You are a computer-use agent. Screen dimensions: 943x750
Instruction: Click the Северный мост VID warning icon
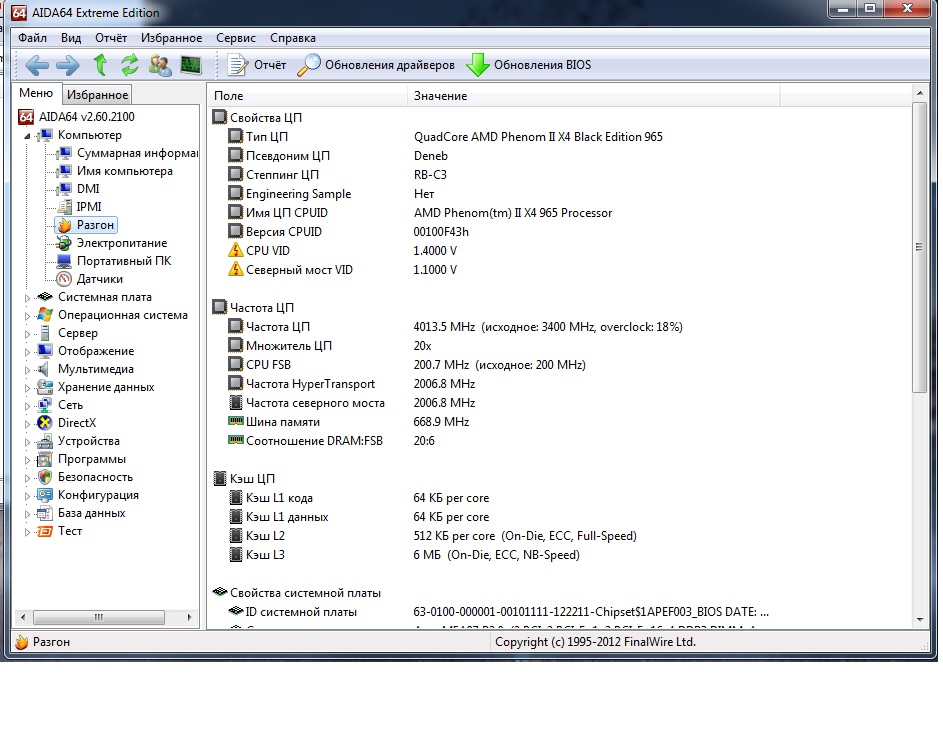tap(236, 270)
